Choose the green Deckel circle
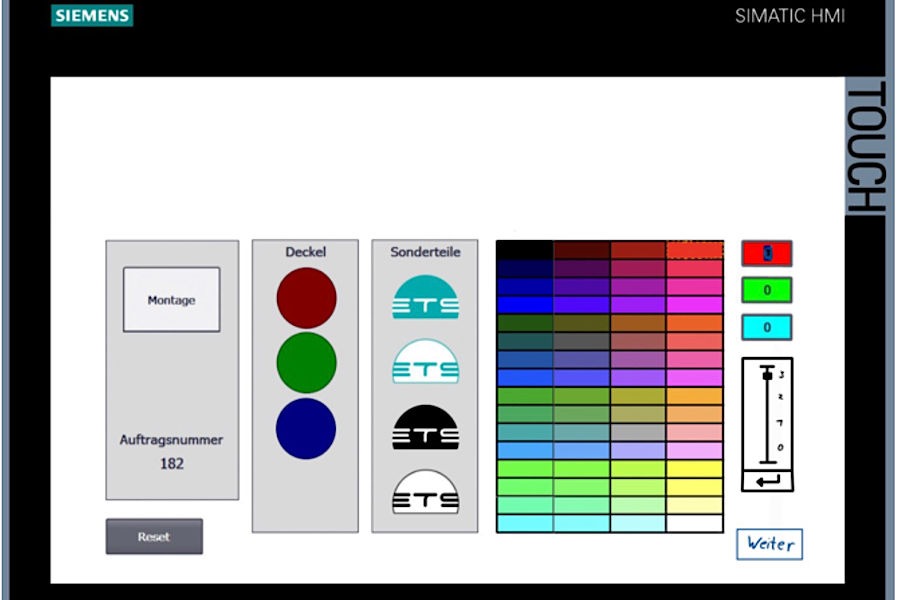This screenshot has width=900, height=600. click(306, 362)
